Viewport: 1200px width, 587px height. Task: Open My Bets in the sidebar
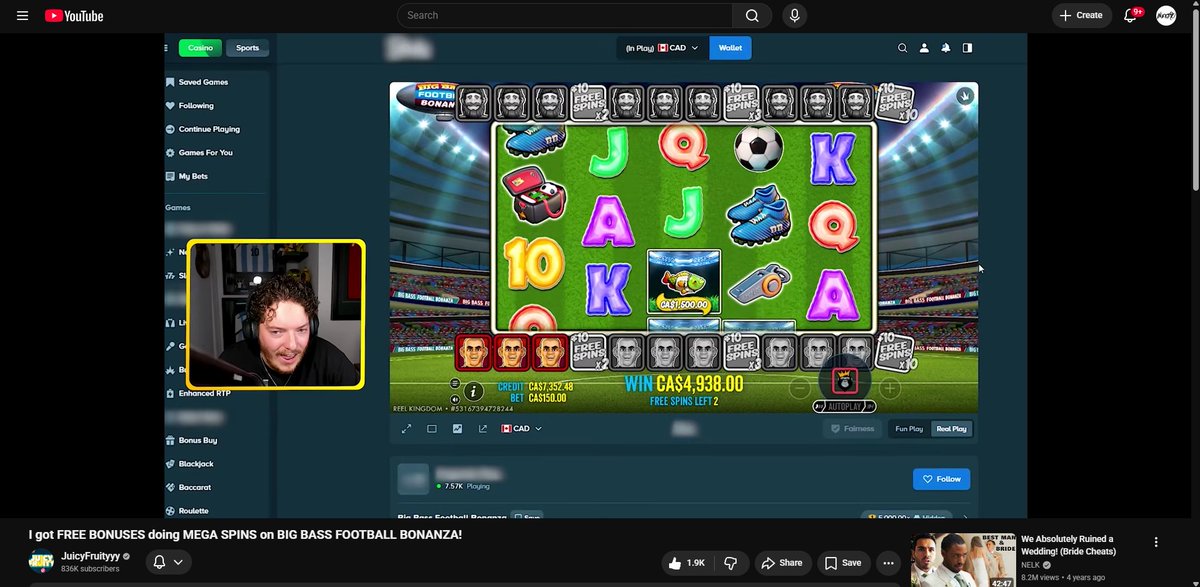click(x=186, y=176)
